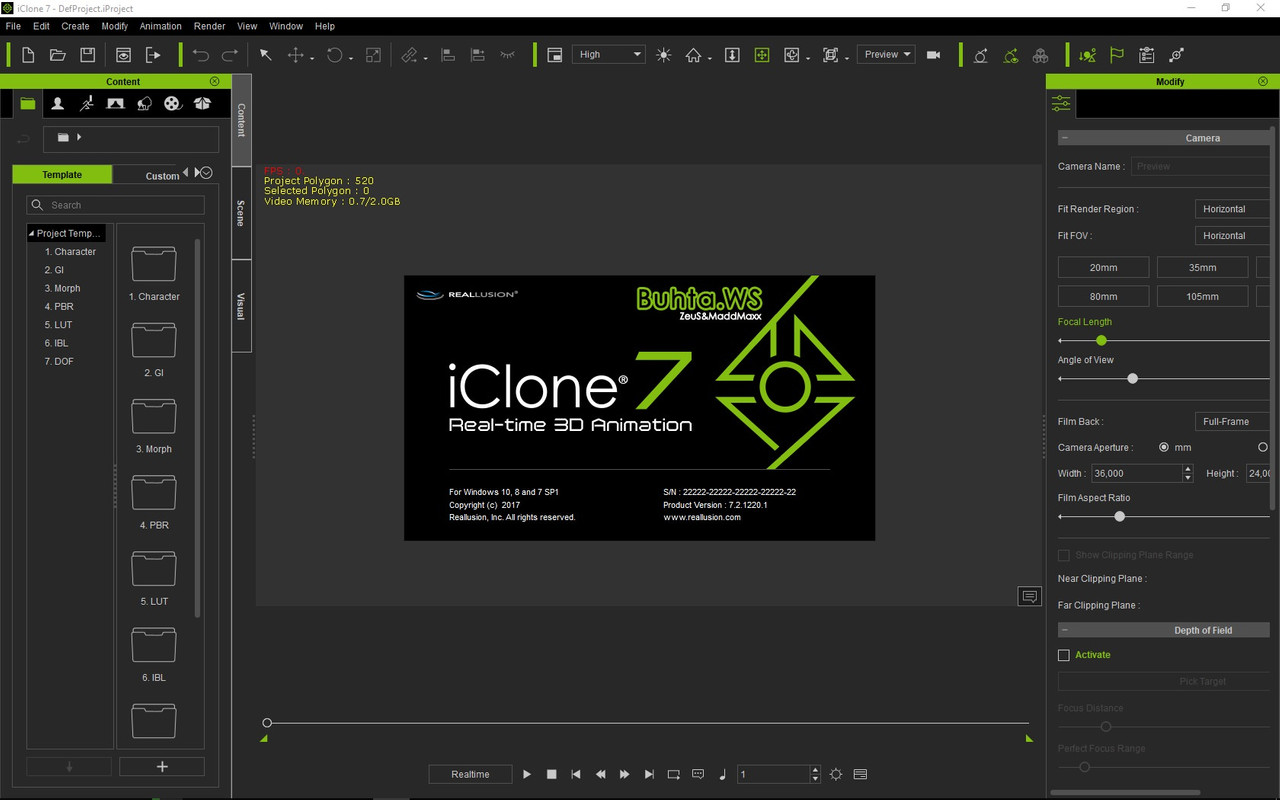Image resolution: width=1280 pixels, height=800 pixels.
Task: Open the box-shaped Props tab in Content
Action: [x=202, y=103]
